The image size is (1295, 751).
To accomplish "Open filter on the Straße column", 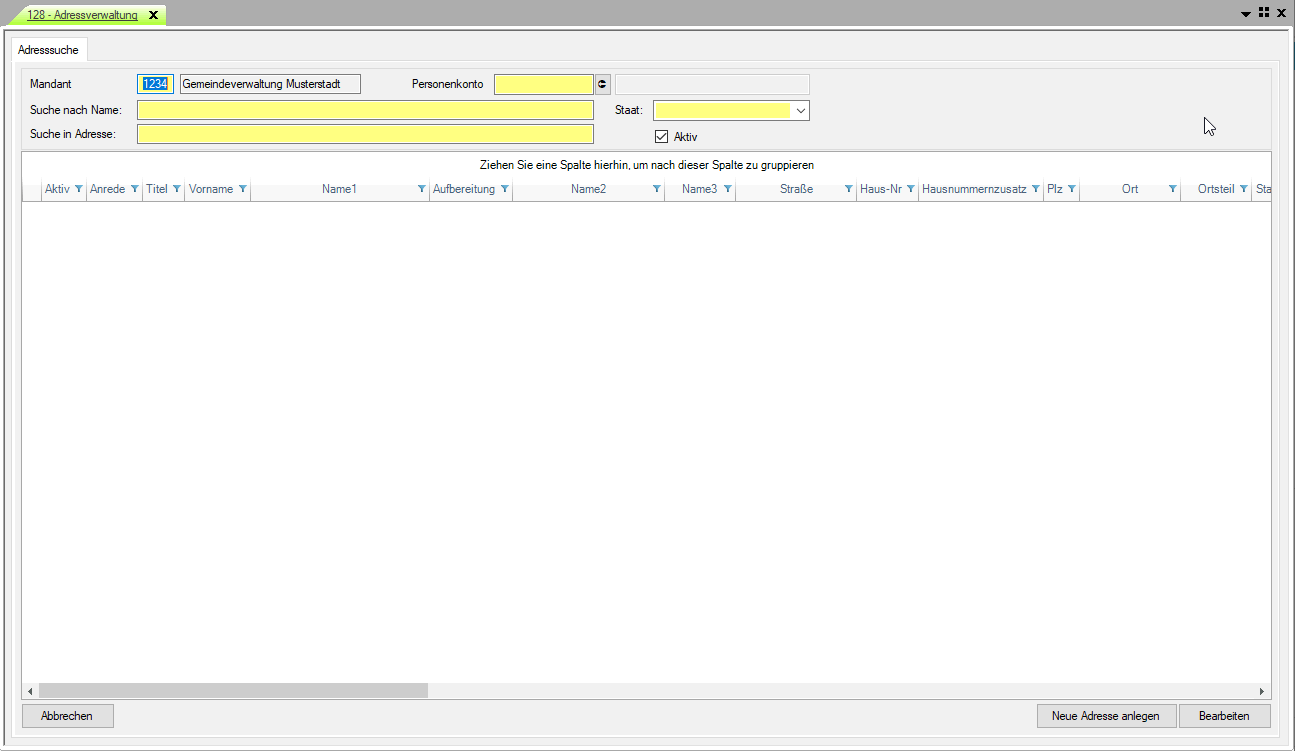I will [849, 189].
